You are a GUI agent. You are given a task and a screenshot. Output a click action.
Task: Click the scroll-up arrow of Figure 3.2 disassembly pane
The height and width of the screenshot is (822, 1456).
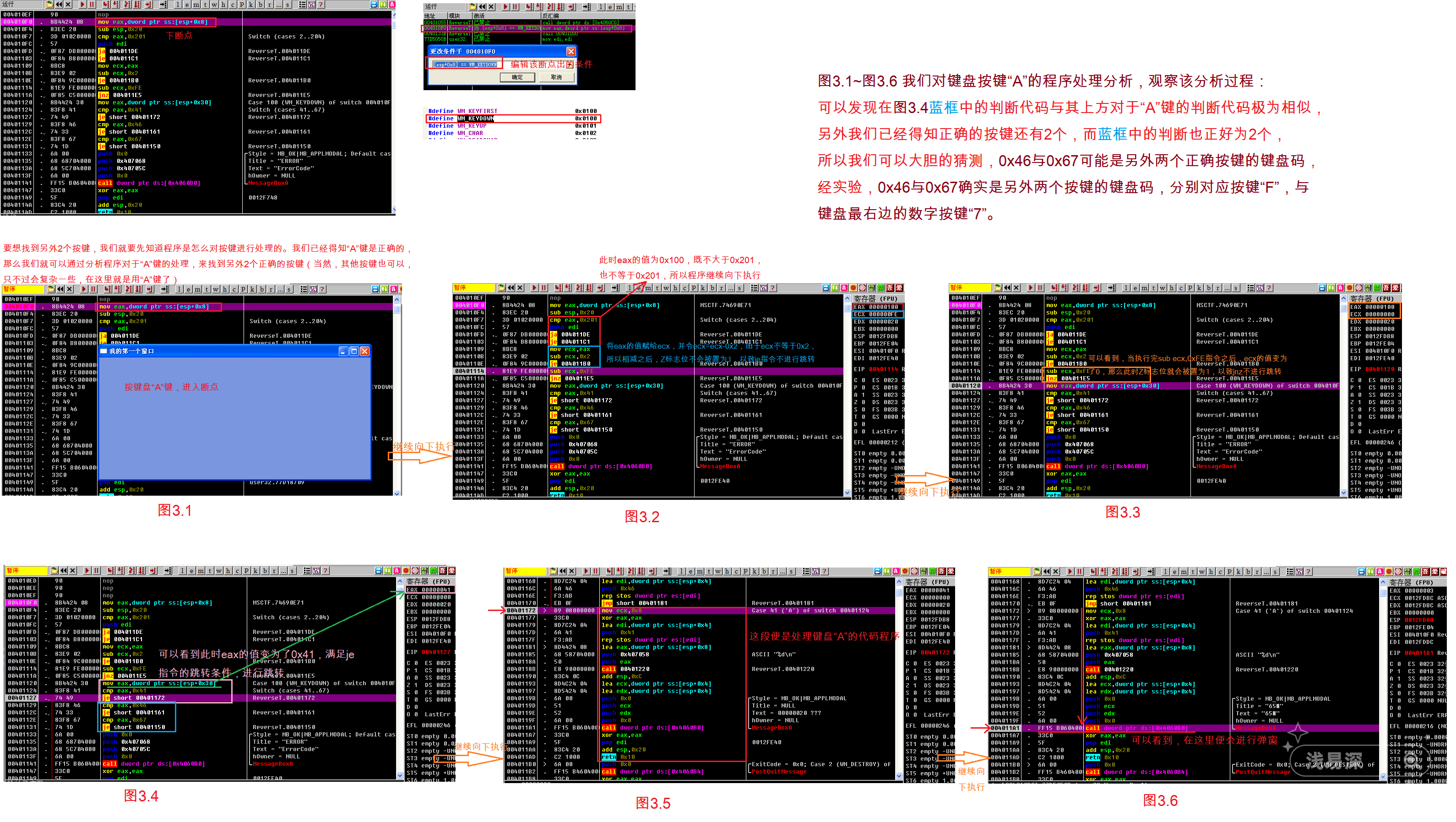[847, 299]
